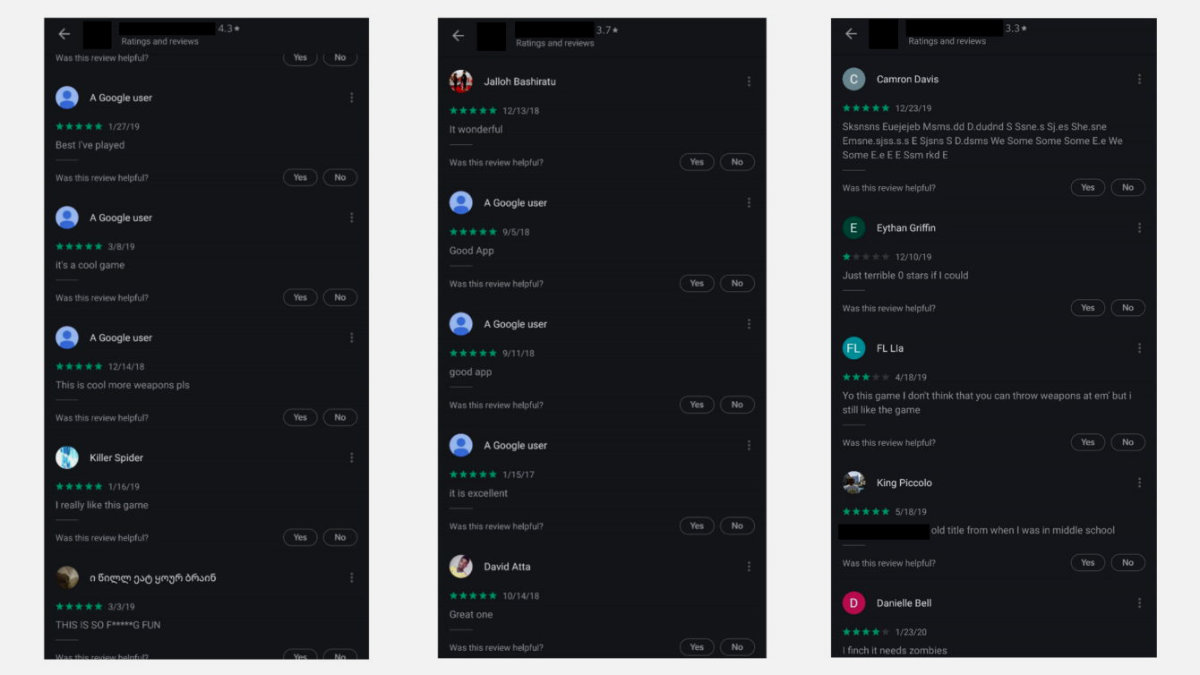Screen dimensions: 1200x675
Task: Open options menu for David Atta's review
Action: click(x=748, y=567)
